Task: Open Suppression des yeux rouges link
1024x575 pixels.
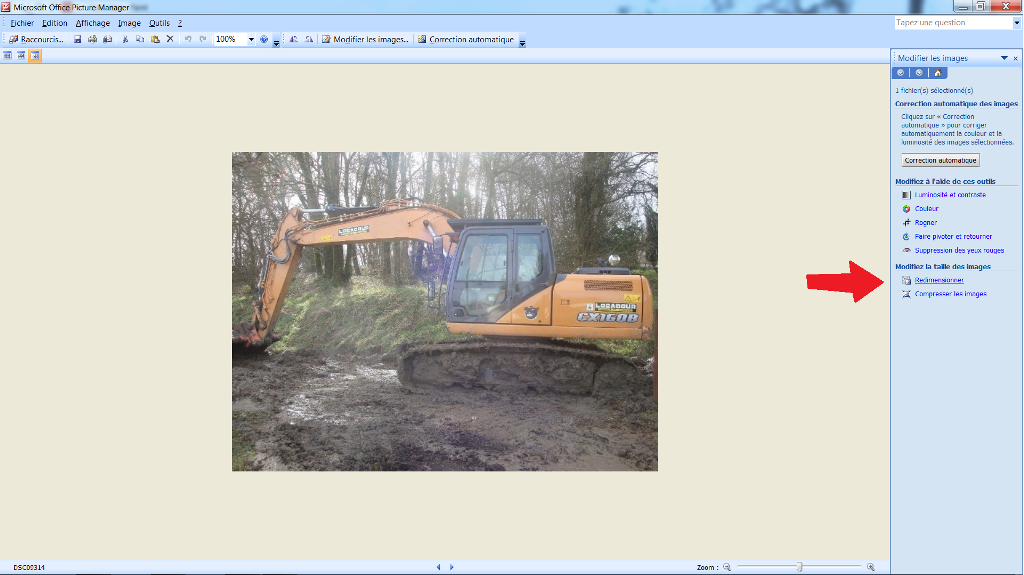Action: [x=959, y=250]
